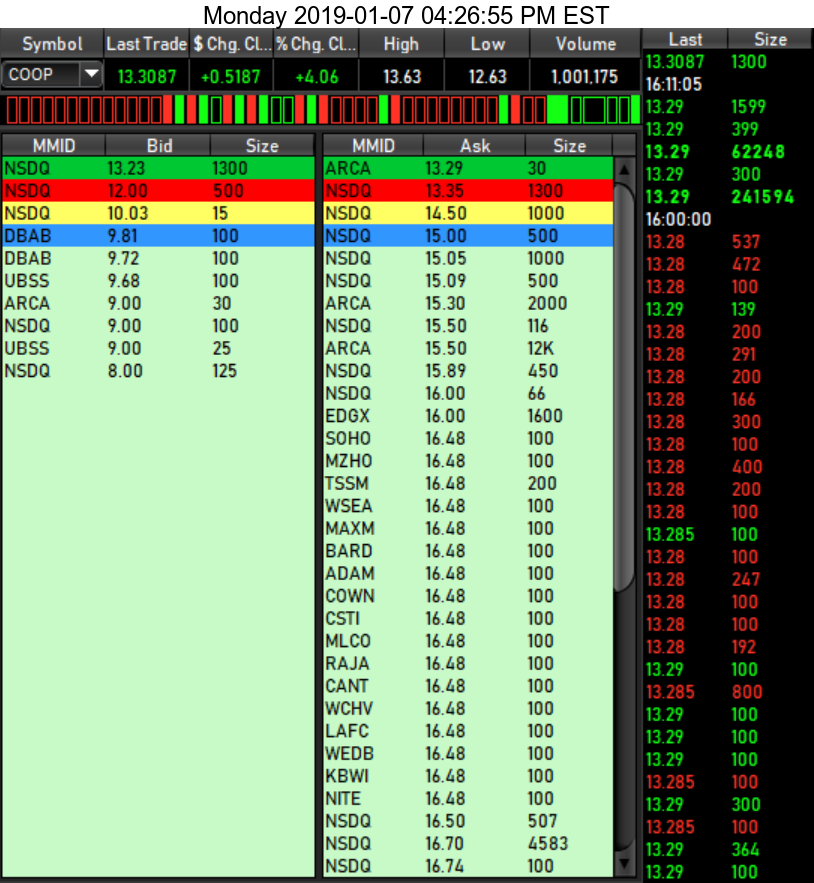Select the NSDQ bid at 13.23
Viewport: 814px width, 883px height.
pyautogui.click(x=158, y=168)
